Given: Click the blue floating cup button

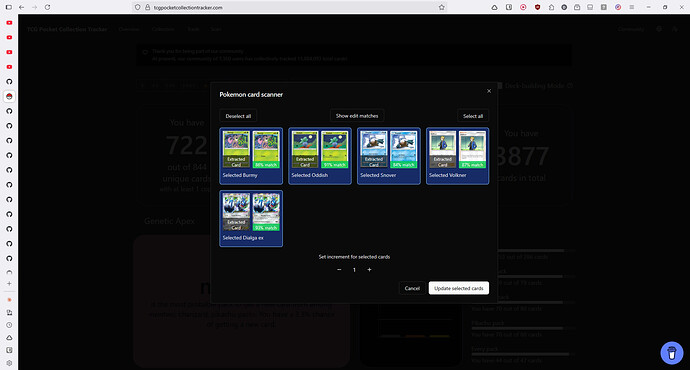Looking at the screenshot, I should click(672, 353).
